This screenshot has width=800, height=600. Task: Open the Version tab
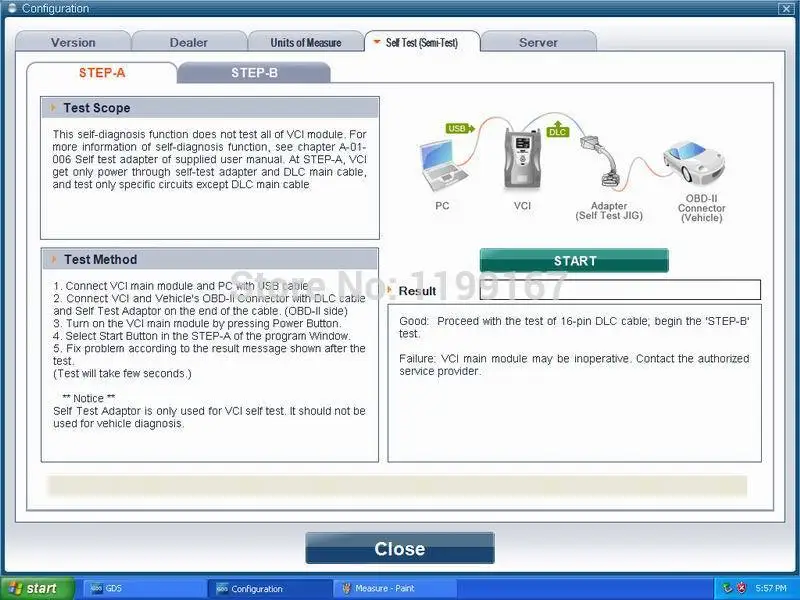(x=73, y=42)
